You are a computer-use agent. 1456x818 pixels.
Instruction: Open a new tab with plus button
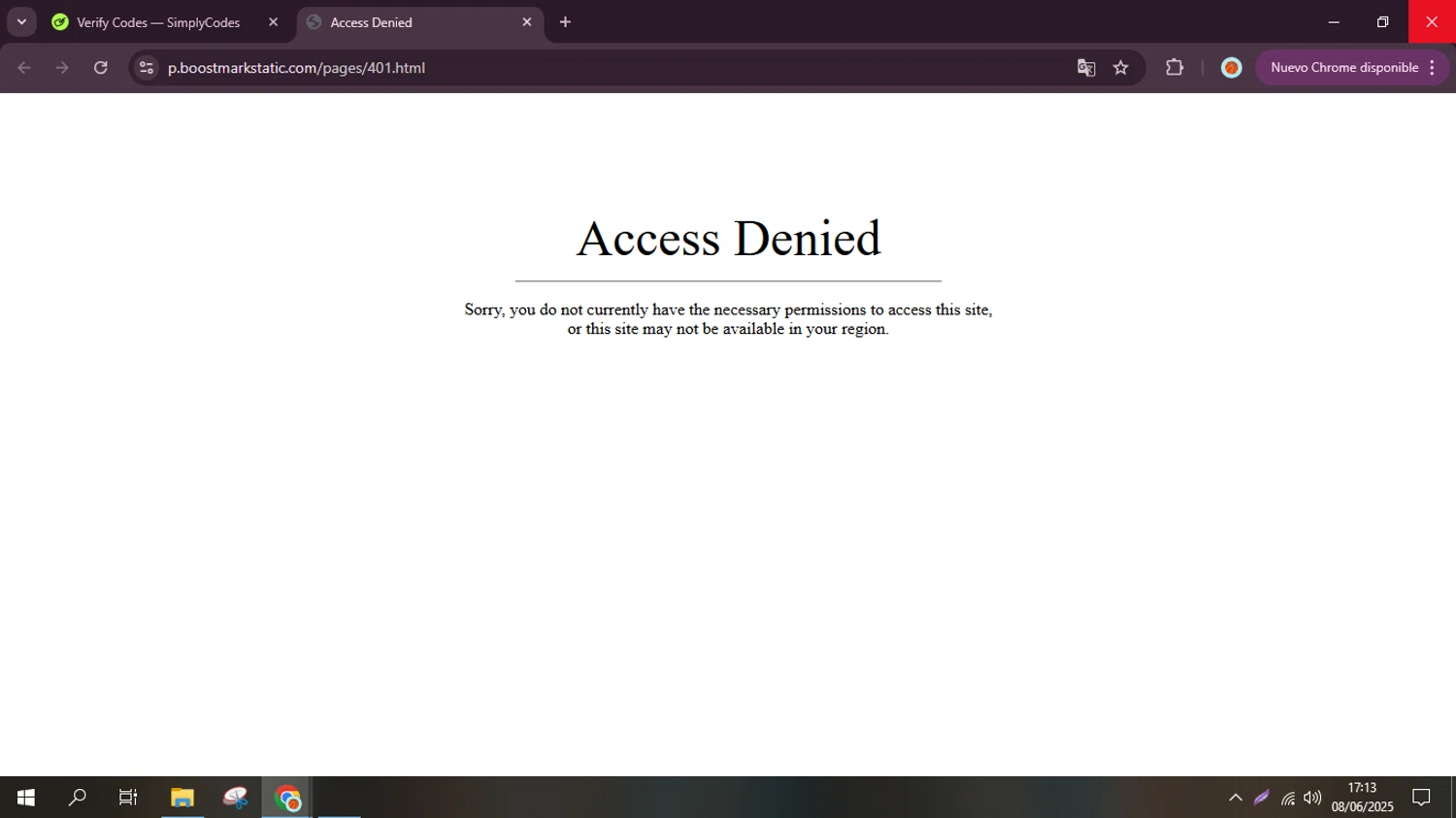[x=565, y=22]
